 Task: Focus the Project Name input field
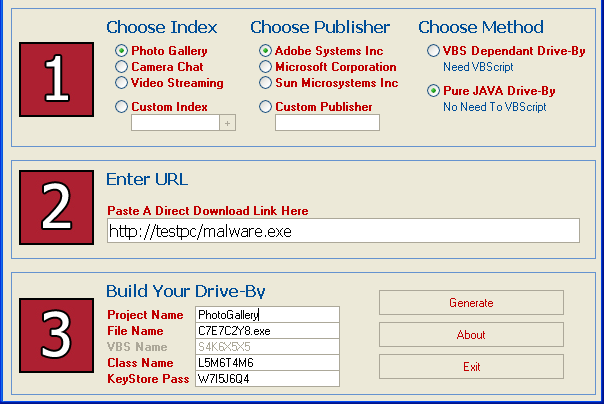coord(268,315)
